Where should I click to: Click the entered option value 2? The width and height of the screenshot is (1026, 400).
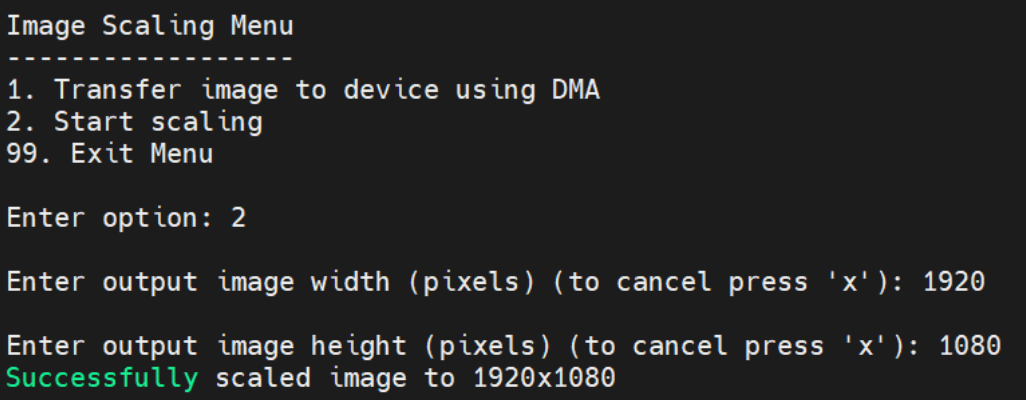click(238, 218)
